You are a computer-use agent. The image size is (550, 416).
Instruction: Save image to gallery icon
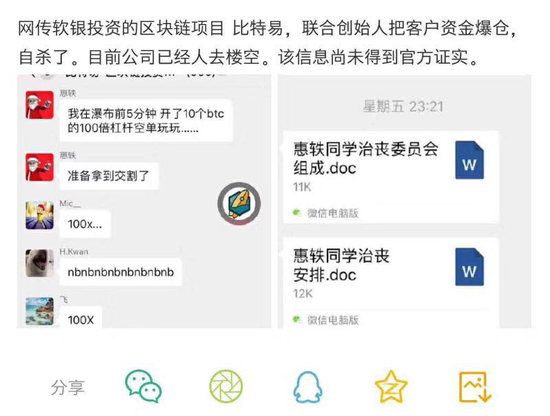[x=475, y=387]
